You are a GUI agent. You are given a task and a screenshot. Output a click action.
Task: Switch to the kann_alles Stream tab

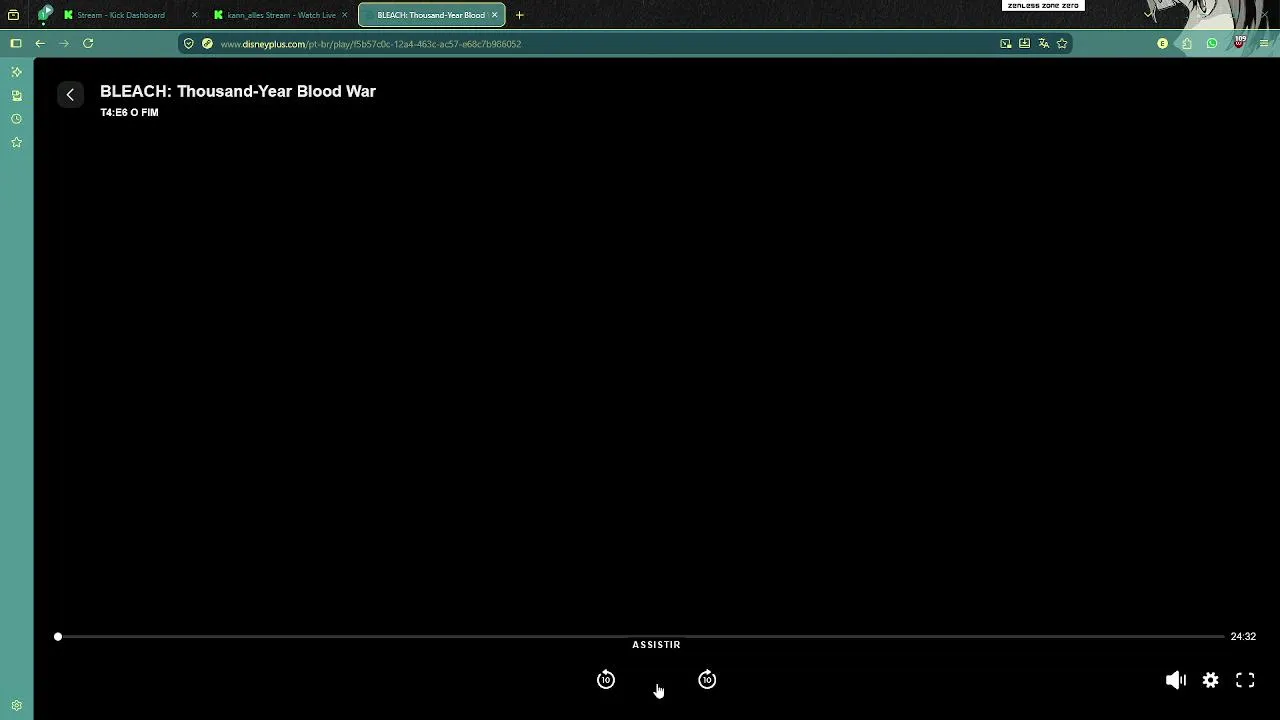281,15
